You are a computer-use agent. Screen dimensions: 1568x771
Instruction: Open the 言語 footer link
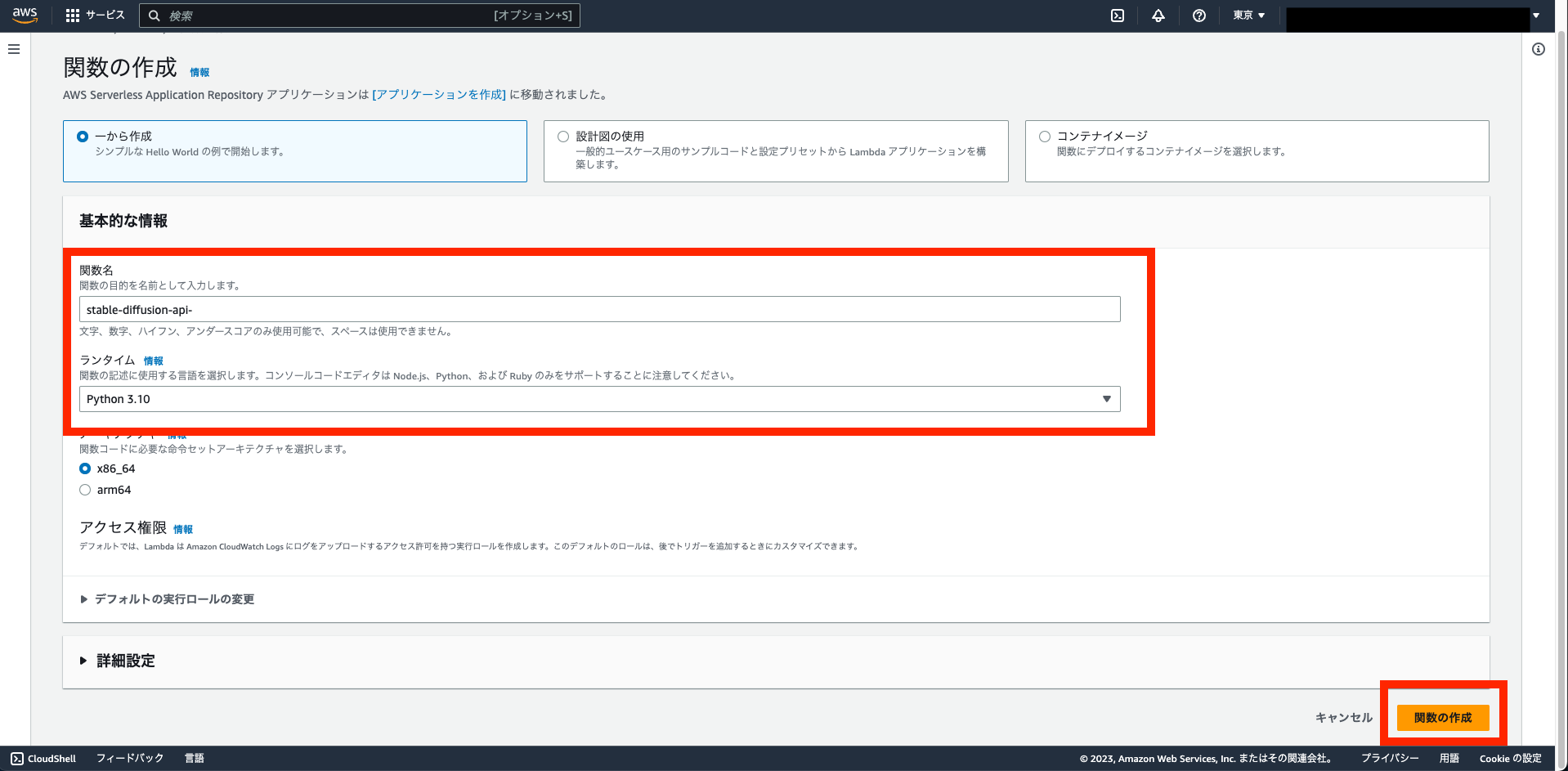point(195,758)
